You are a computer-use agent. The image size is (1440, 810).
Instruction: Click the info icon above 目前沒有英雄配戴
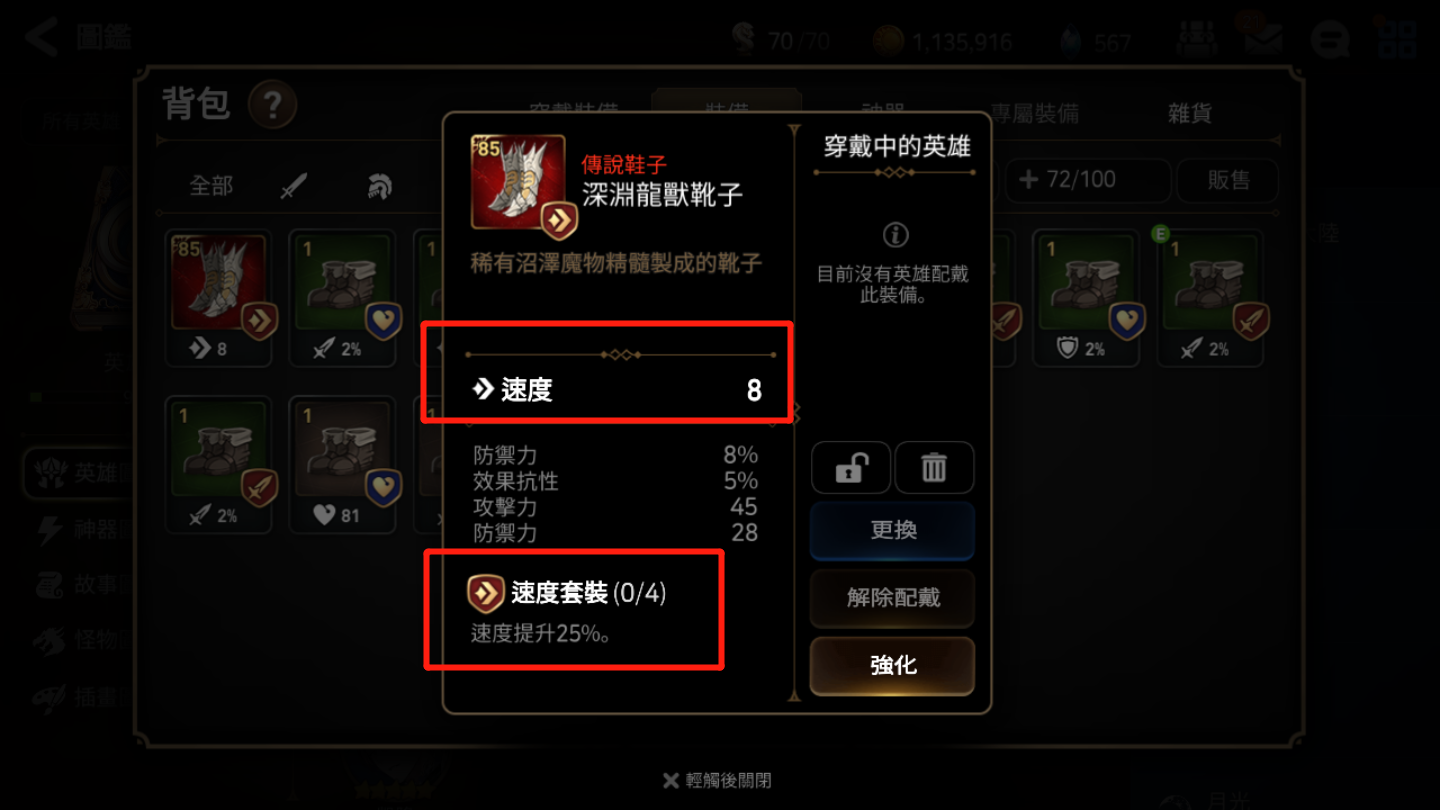pos(895,235)
